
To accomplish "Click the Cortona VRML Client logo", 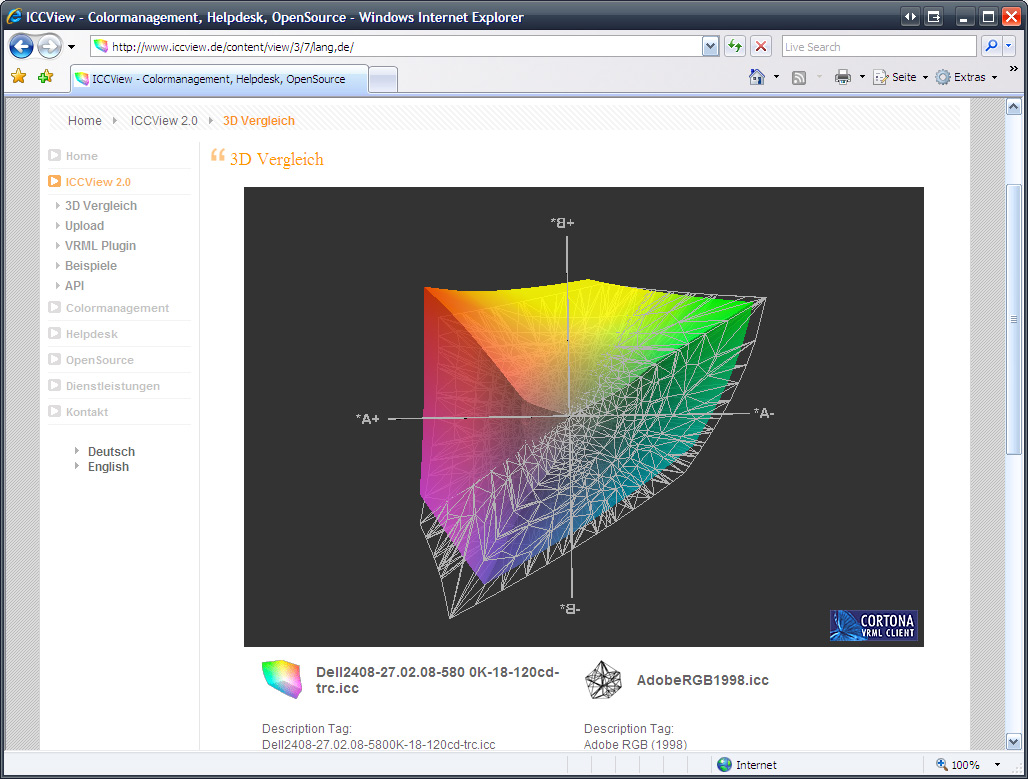I will point(873,625).
